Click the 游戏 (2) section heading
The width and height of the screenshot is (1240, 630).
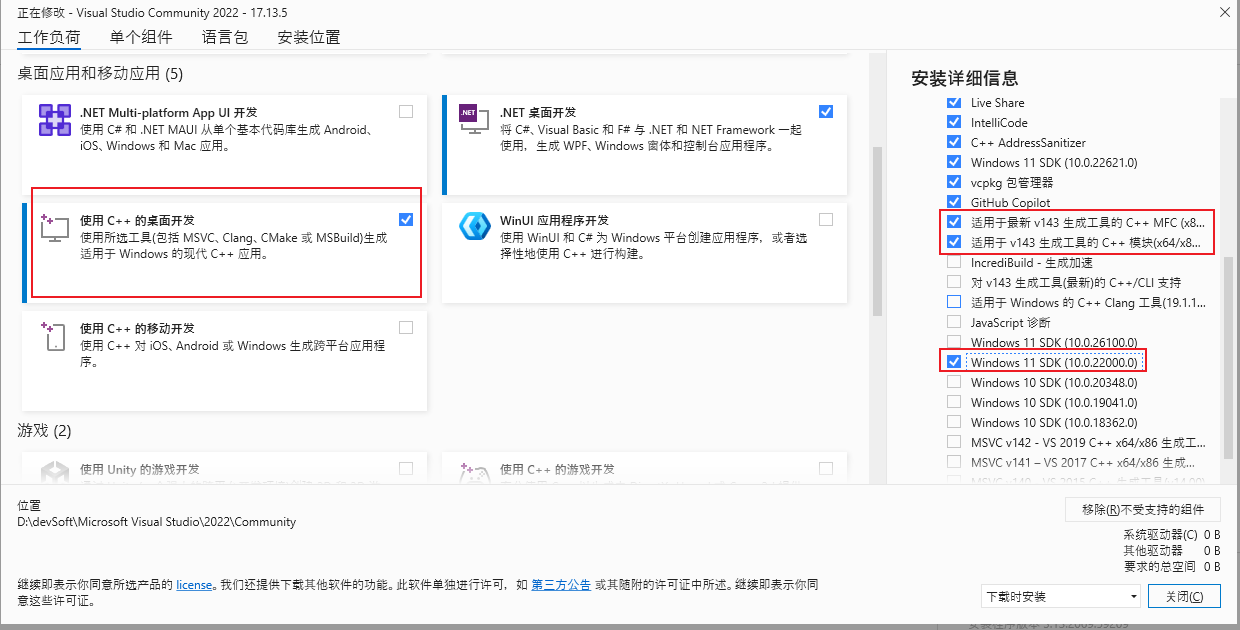coord(44,431)
